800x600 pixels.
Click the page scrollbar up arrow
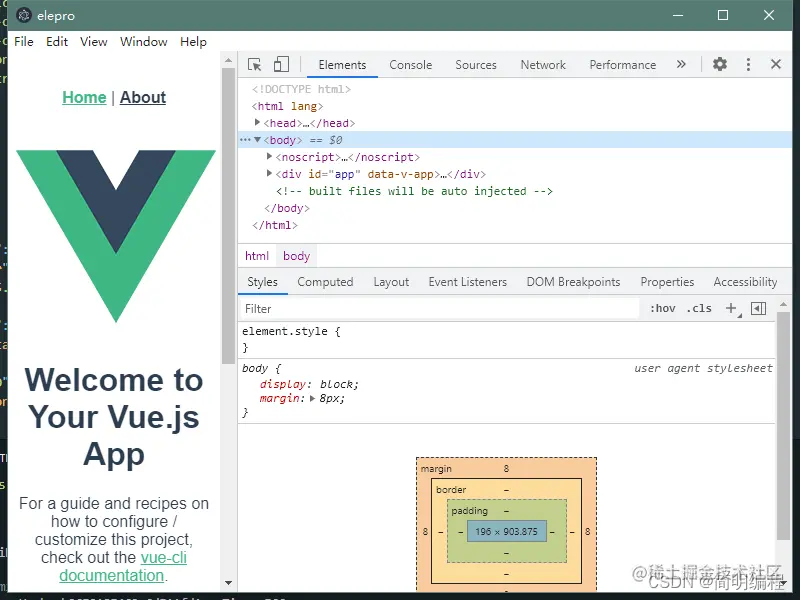click(229, 60)
